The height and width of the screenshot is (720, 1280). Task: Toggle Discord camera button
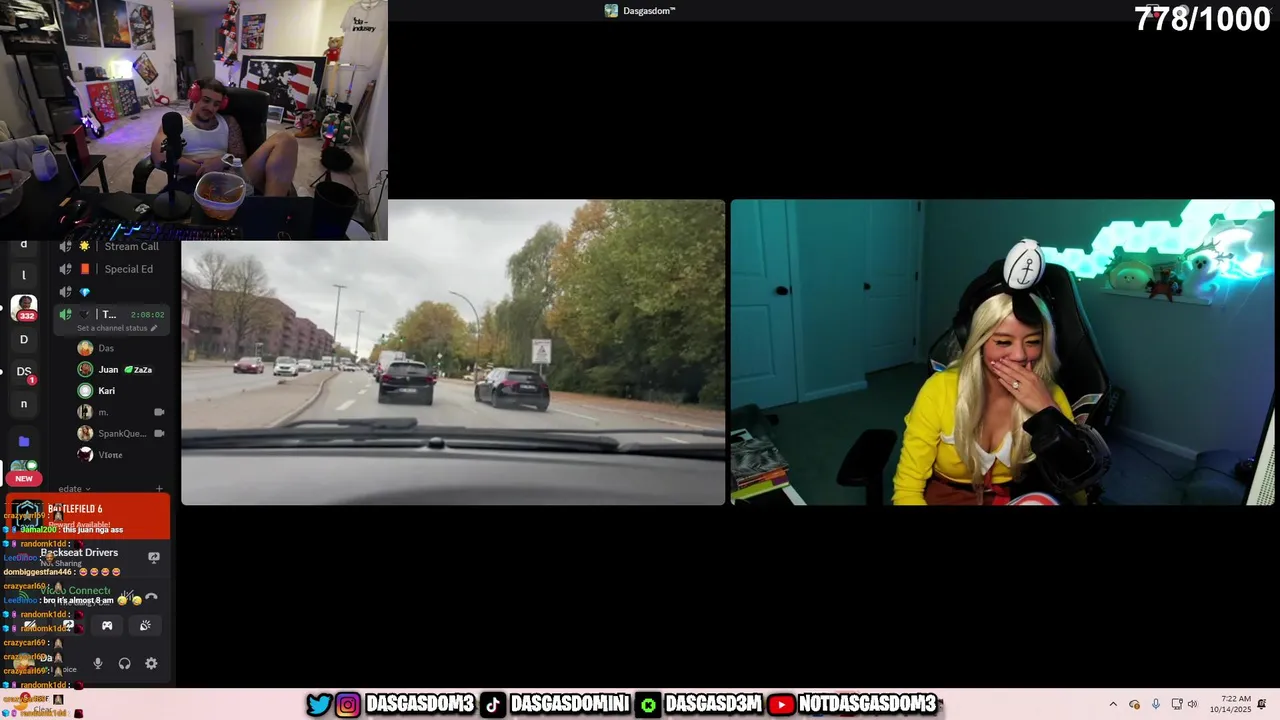tap(30, 626)
